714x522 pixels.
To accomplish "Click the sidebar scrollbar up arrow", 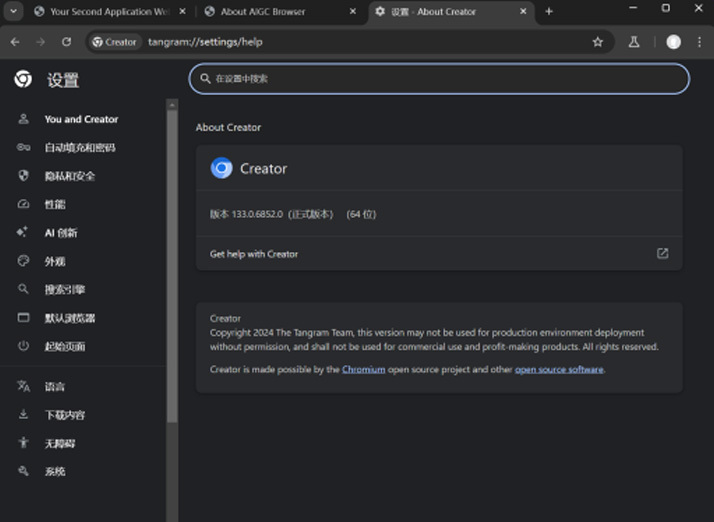I will click(172, 105).
